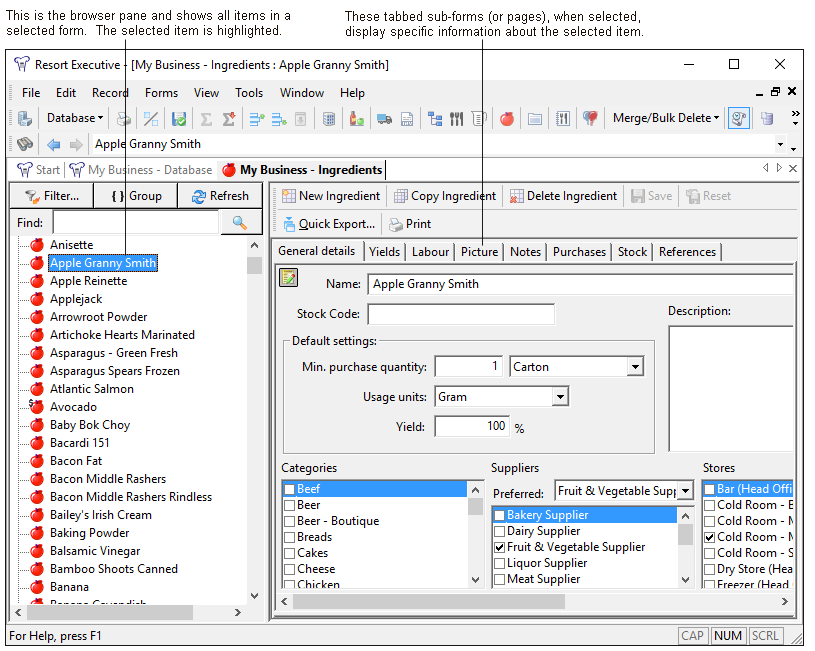Open the delivery truck toolbar icon
This screenshot has height=651, width=815.
pos(384,119)
